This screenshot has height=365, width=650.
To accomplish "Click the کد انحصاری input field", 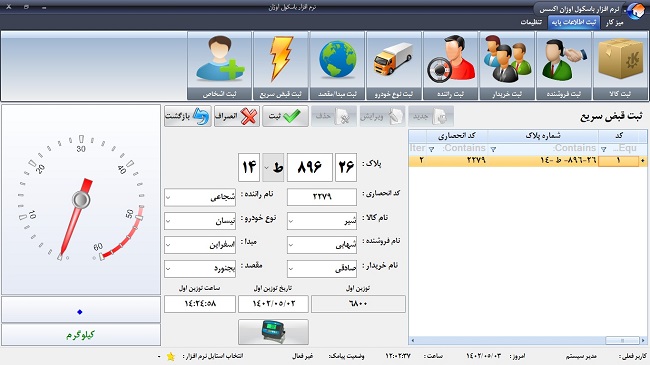I will click(x=322, y=197).
